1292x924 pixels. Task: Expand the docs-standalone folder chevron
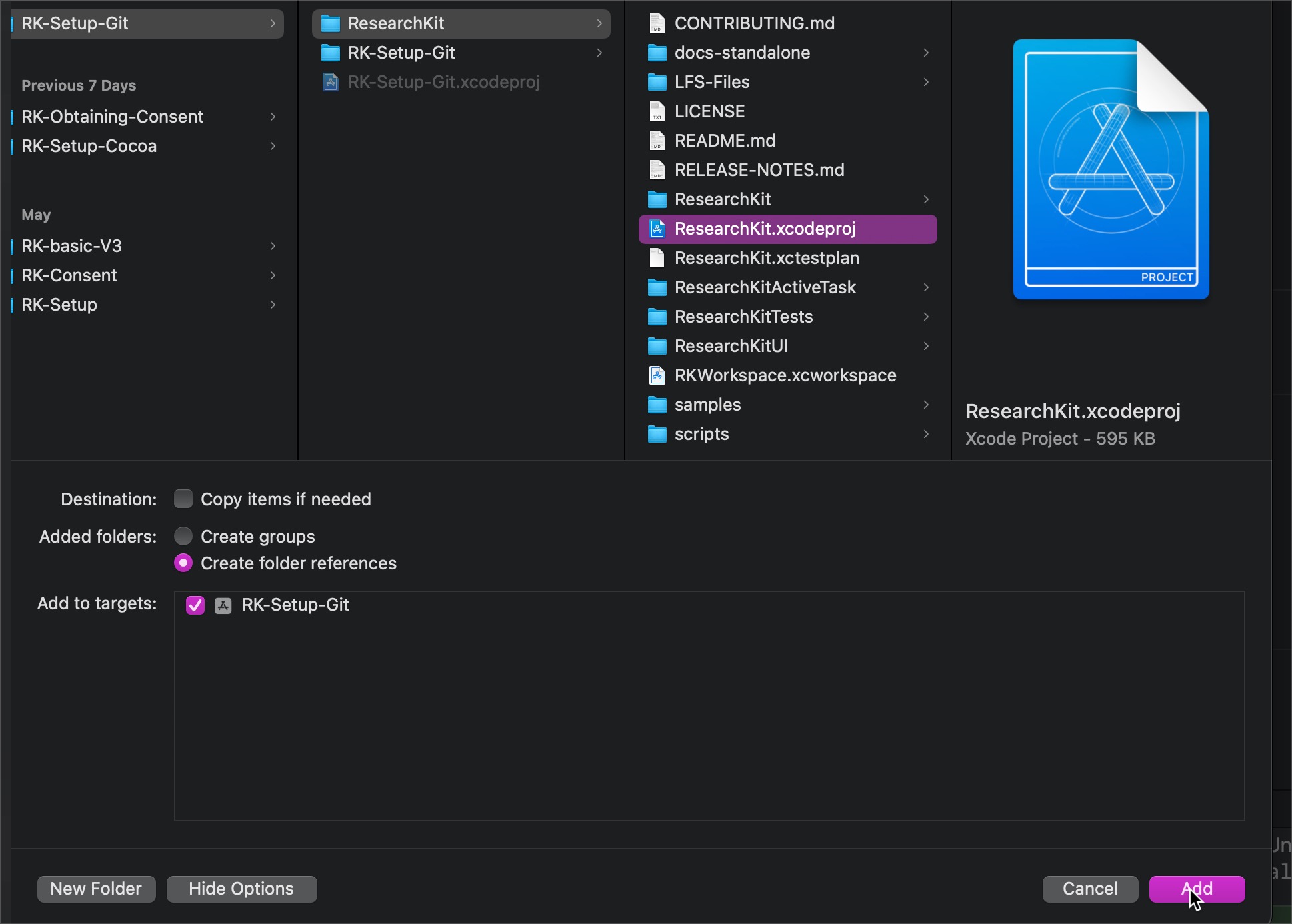pyautogui.click(x=926, y=53)
